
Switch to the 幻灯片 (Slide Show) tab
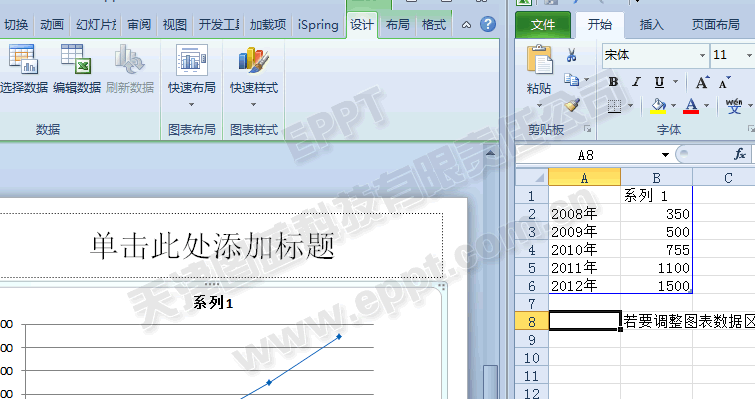tap(96, 25)
